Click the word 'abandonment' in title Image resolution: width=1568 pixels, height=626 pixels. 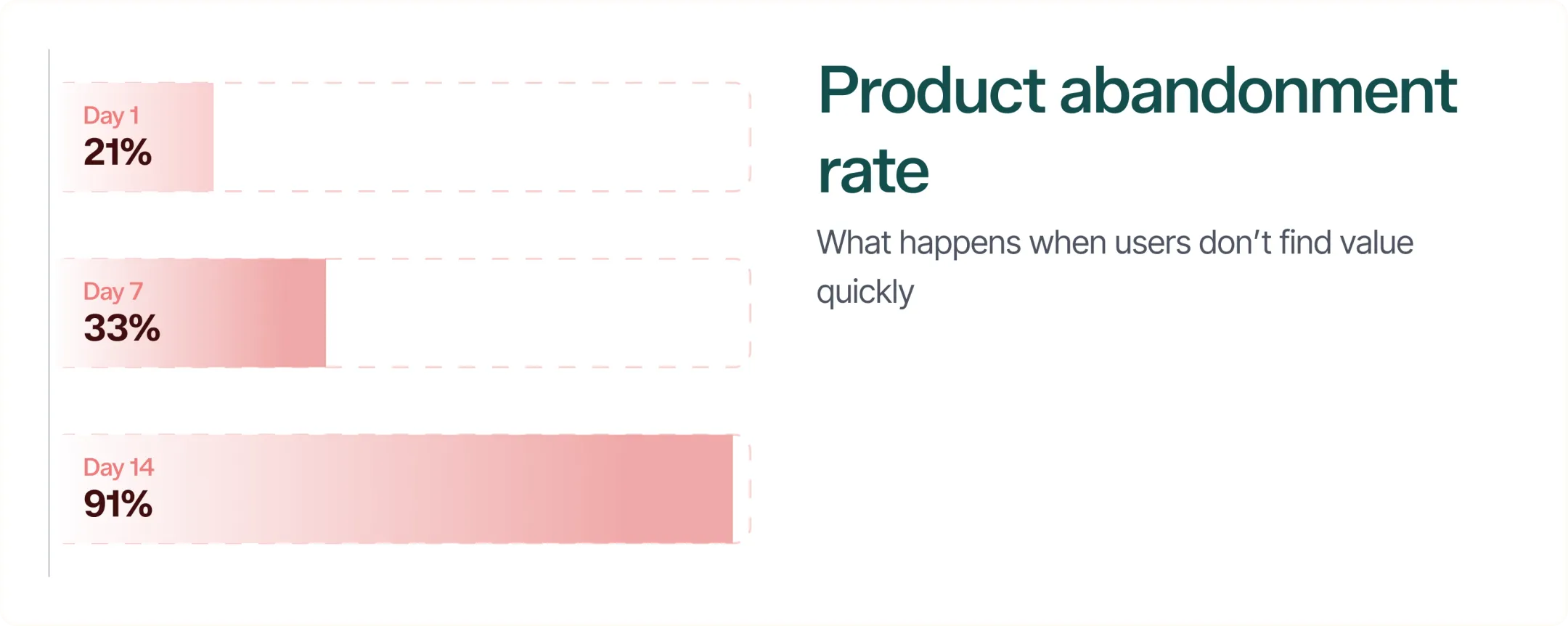click(1258, 92)
